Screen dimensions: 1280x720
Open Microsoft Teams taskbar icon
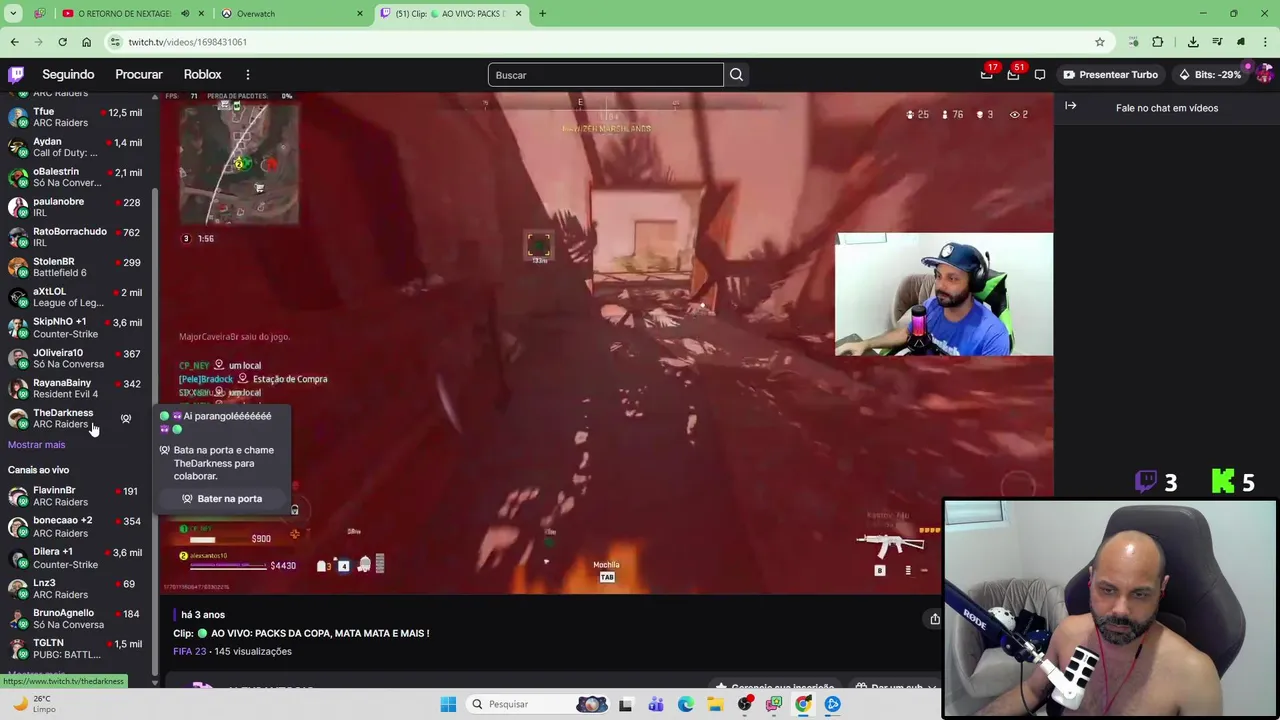click(655, 704)
